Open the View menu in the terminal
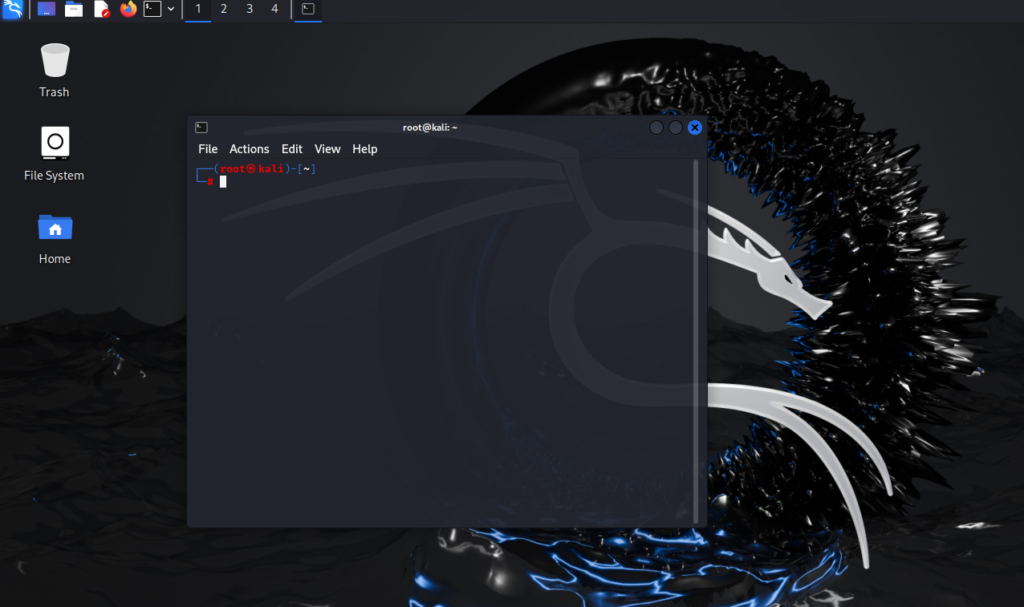This screenshot has height=607, width=1024. click(x=327, y=148)
